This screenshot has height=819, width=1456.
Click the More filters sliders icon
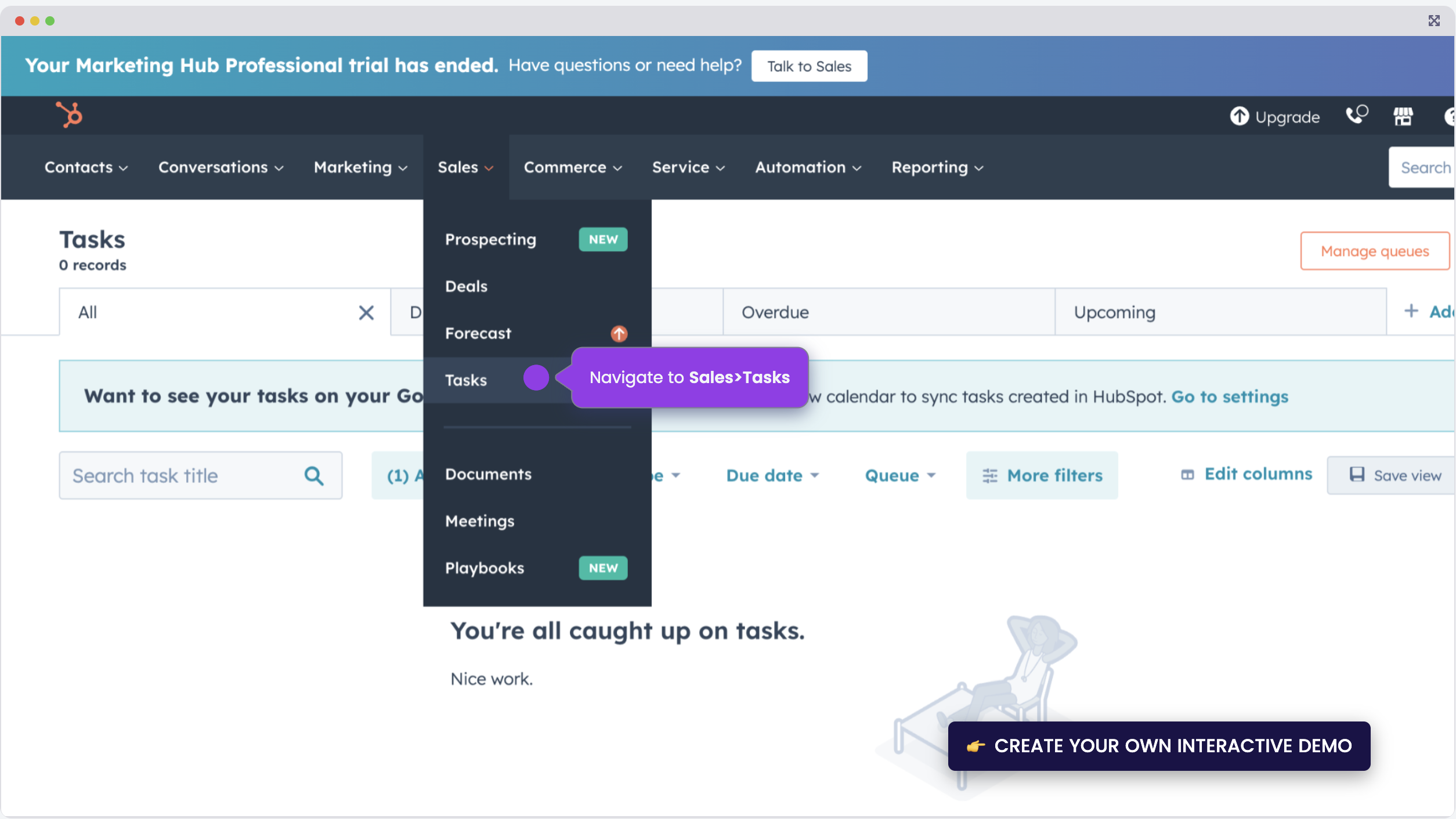point(990,475)
